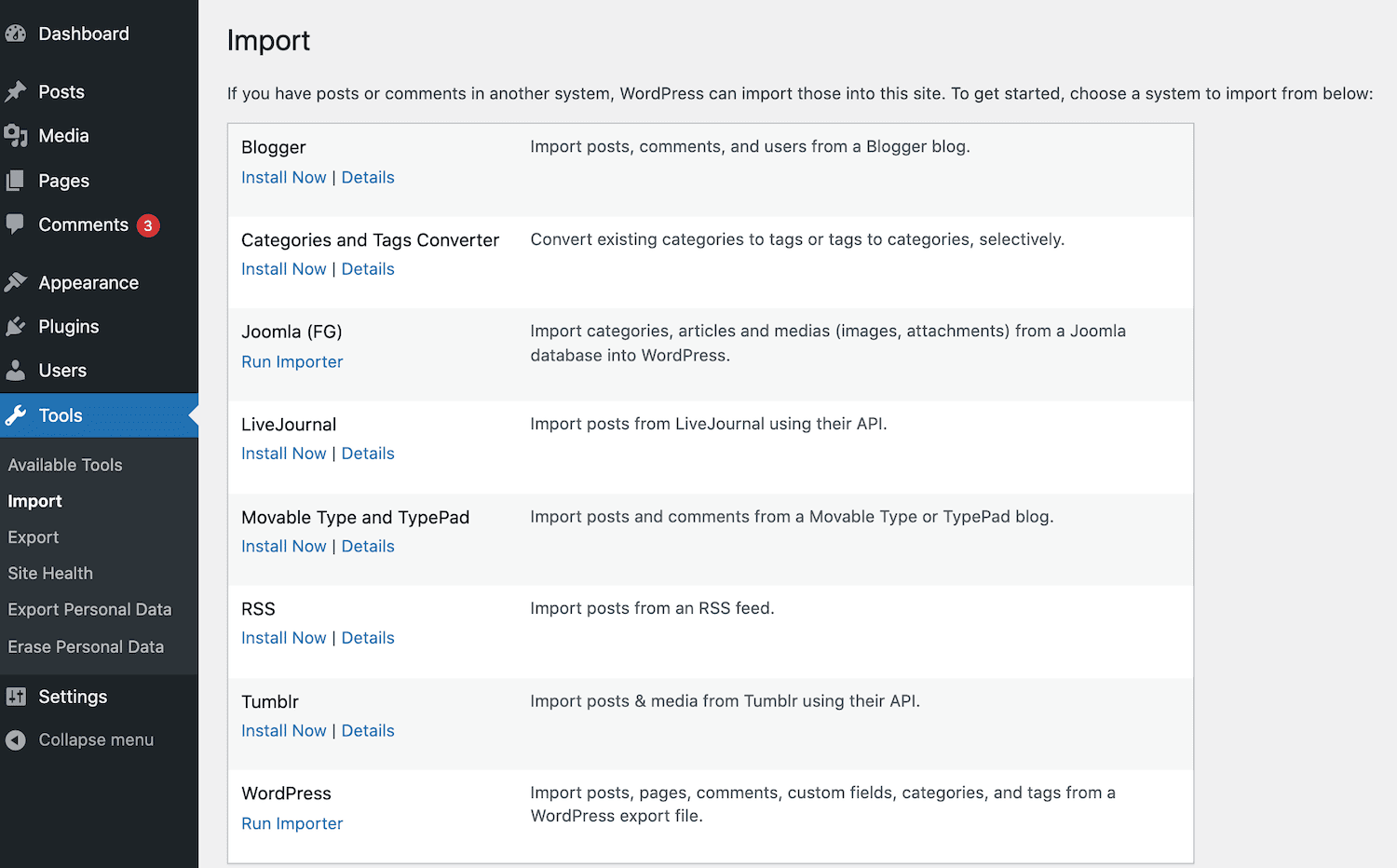View Details for the LiveJournal importer
This screenshot has height=868, width=1397.
pyautogui.click(x=367, y=453)
